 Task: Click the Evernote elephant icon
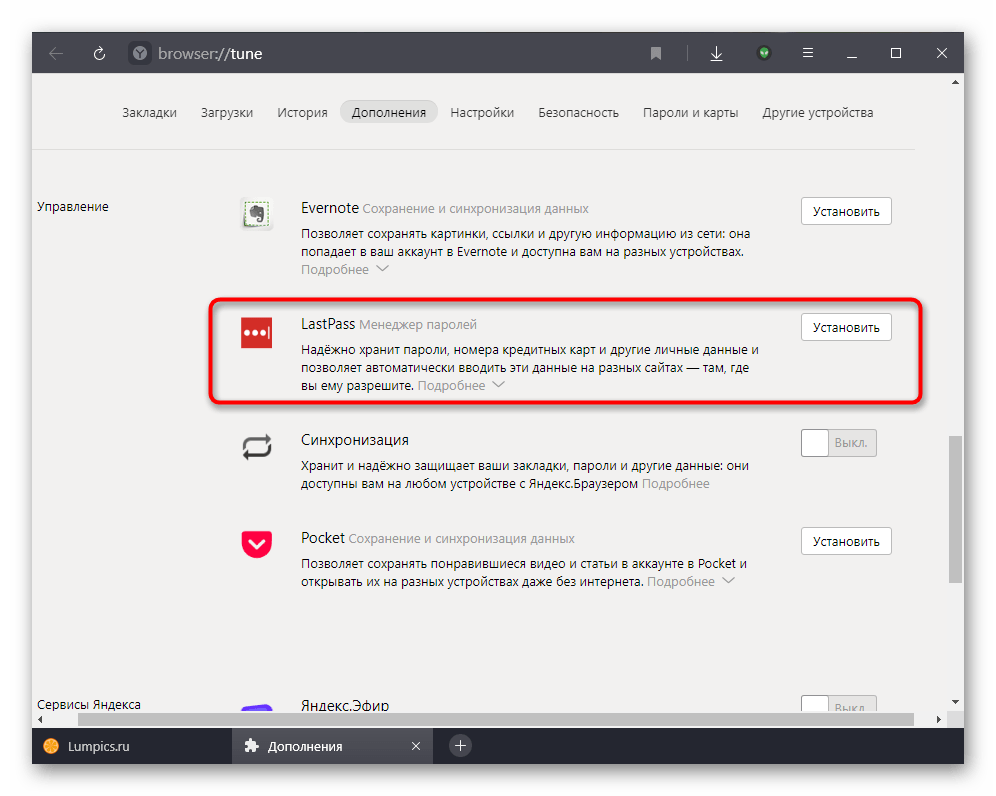[x=257, y=213]
